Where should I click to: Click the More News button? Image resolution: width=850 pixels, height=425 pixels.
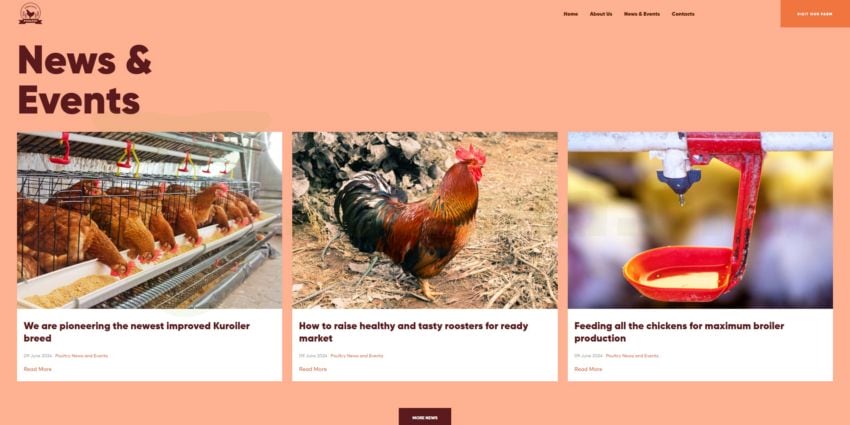[x=424, y=417]
